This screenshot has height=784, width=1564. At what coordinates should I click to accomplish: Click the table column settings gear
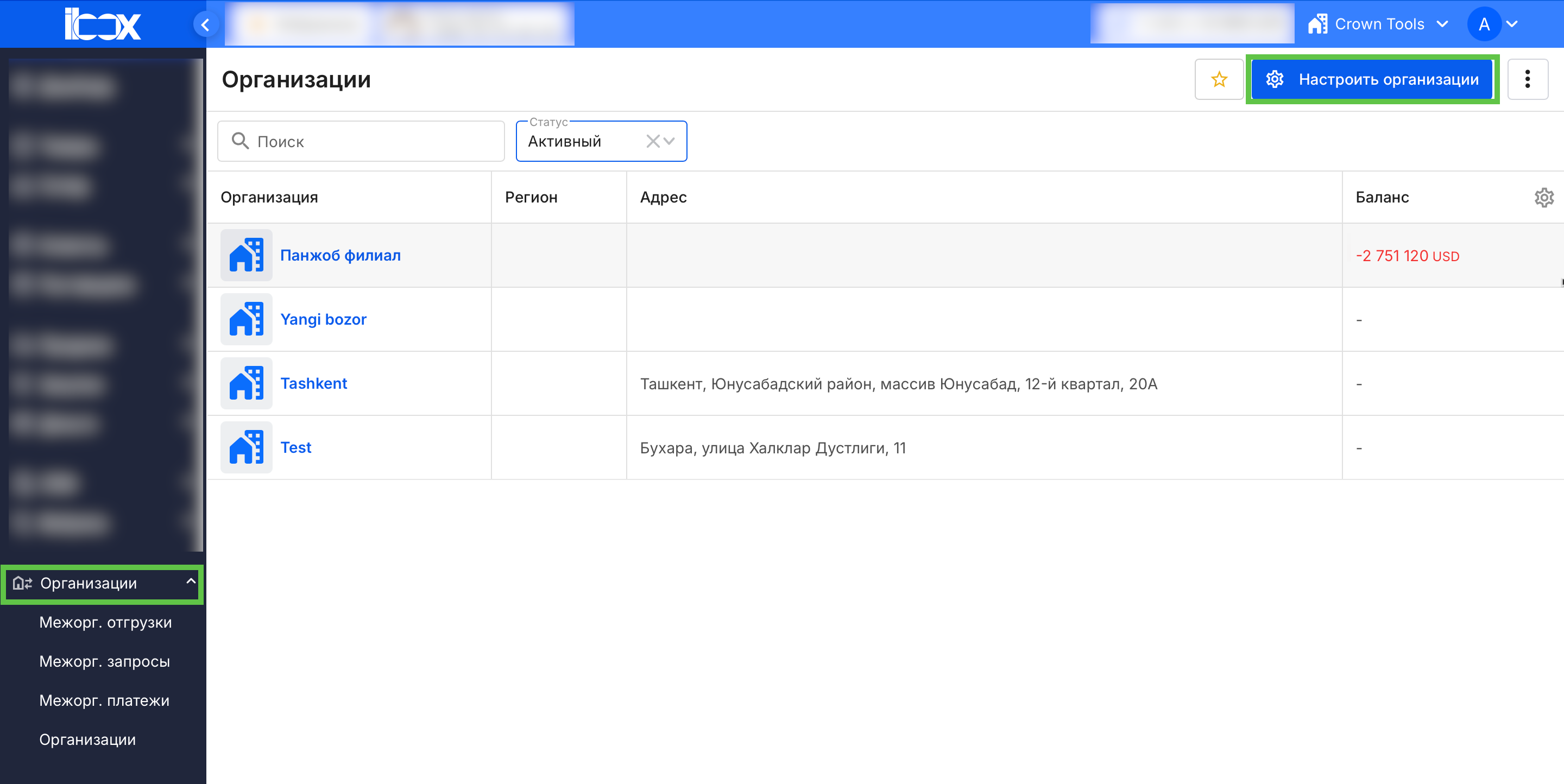1543,197
